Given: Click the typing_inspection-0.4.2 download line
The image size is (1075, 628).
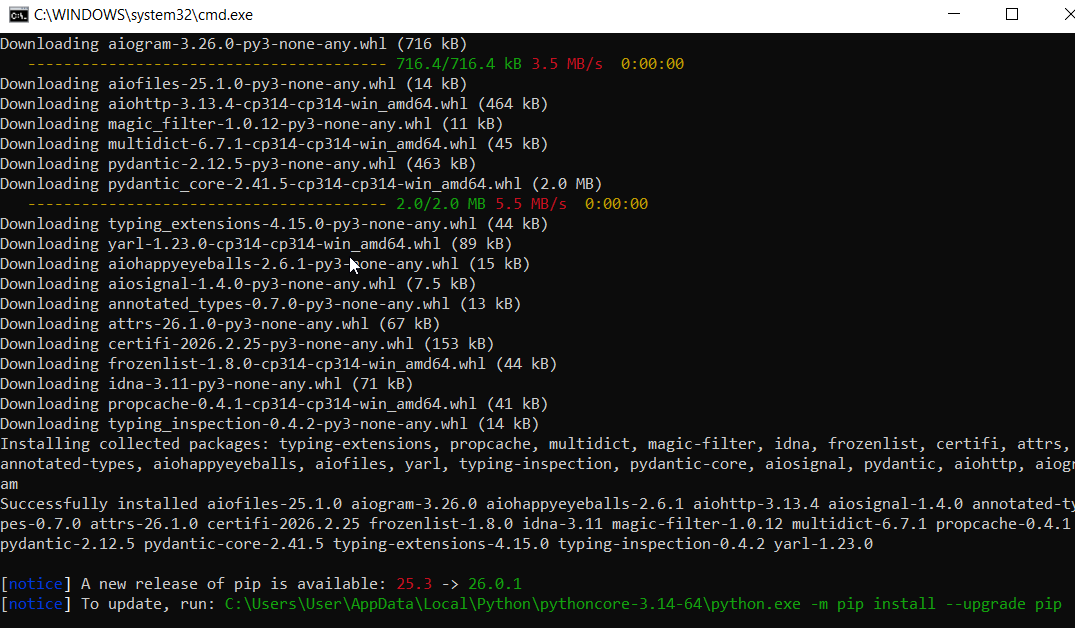Looking at the screenshot, I should (x=269, y=424).
